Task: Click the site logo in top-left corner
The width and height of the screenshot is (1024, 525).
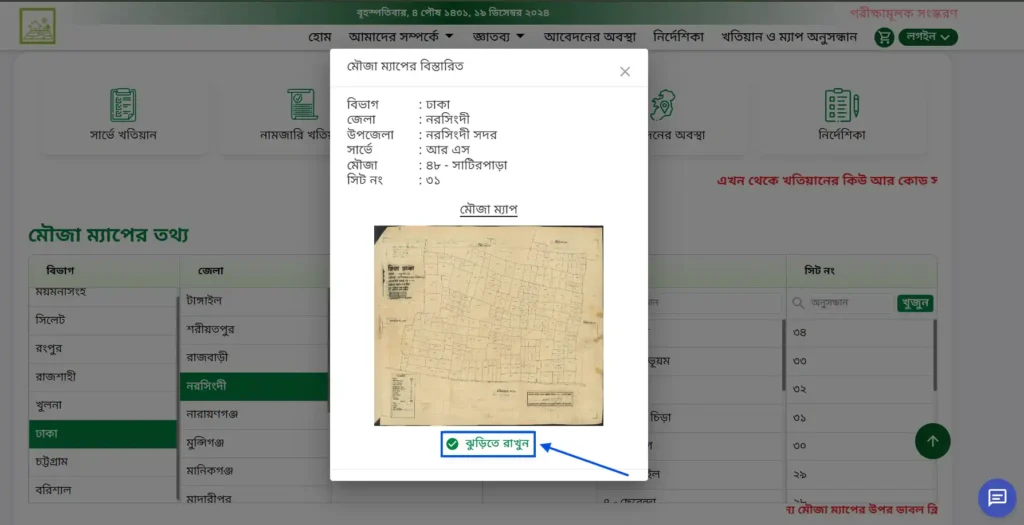Action: tap(37, 26)
